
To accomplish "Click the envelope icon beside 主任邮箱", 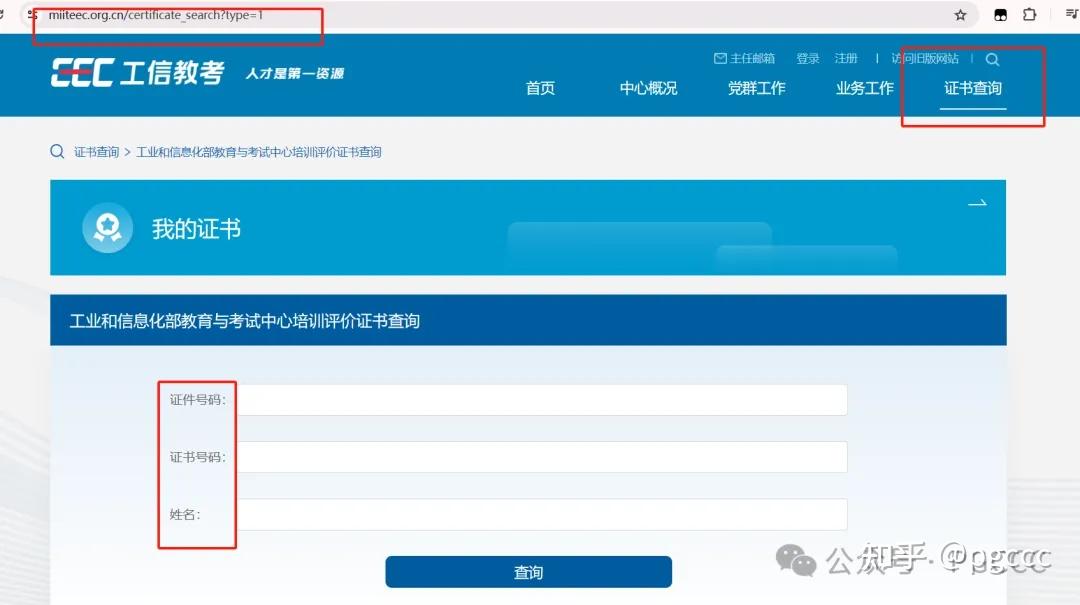I will click(721, 58).
